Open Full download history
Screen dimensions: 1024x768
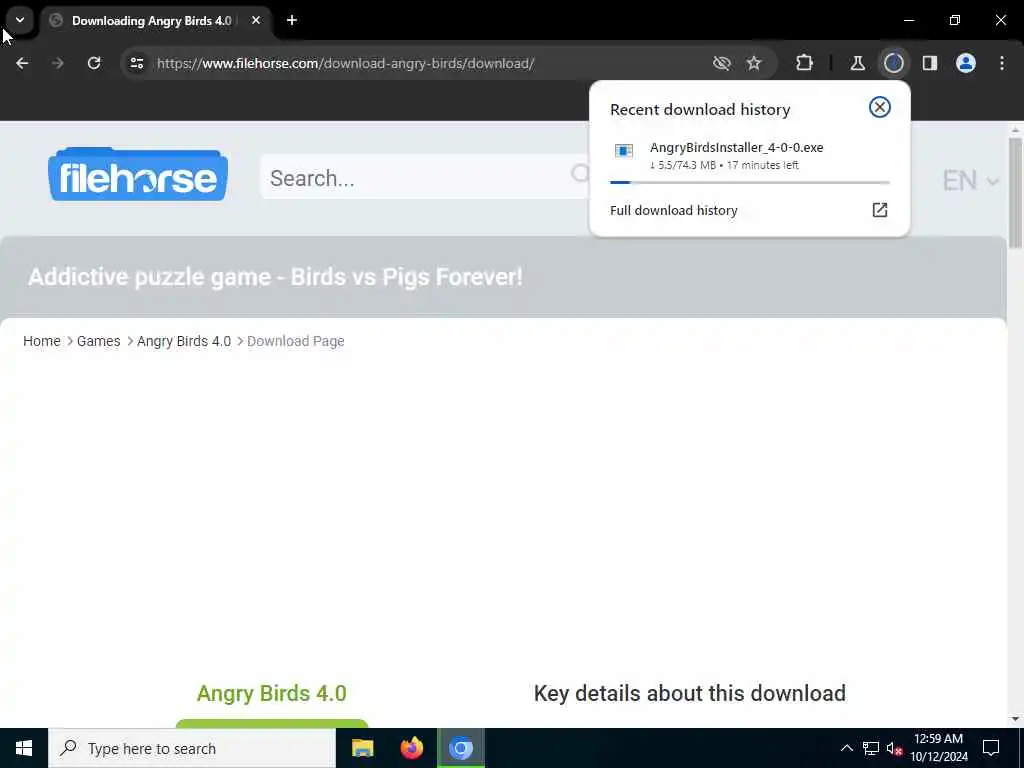[x=673, y=210]
